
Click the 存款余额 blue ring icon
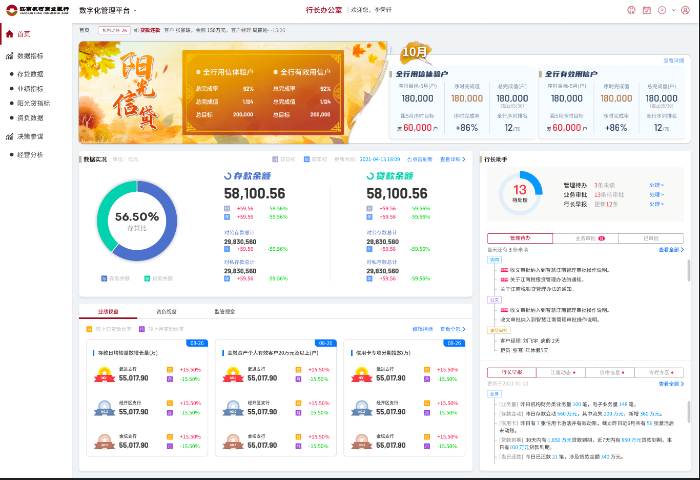tap(228, 176)
